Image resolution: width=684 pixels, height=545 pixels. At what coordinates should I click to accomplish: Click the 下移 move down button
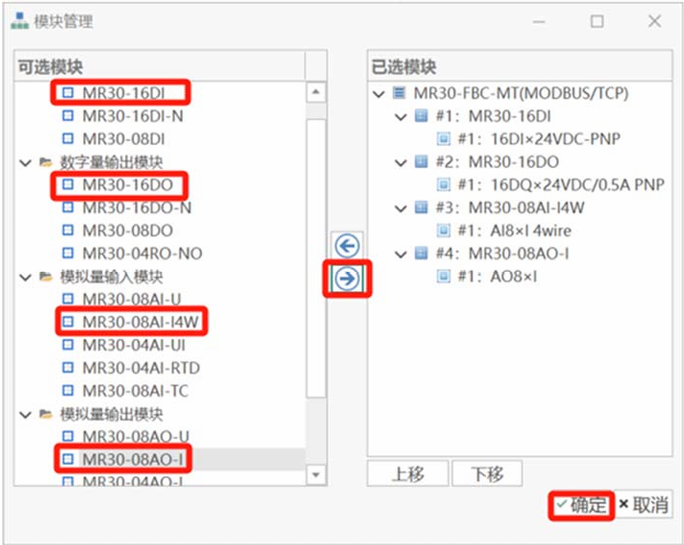pos(487,473)
